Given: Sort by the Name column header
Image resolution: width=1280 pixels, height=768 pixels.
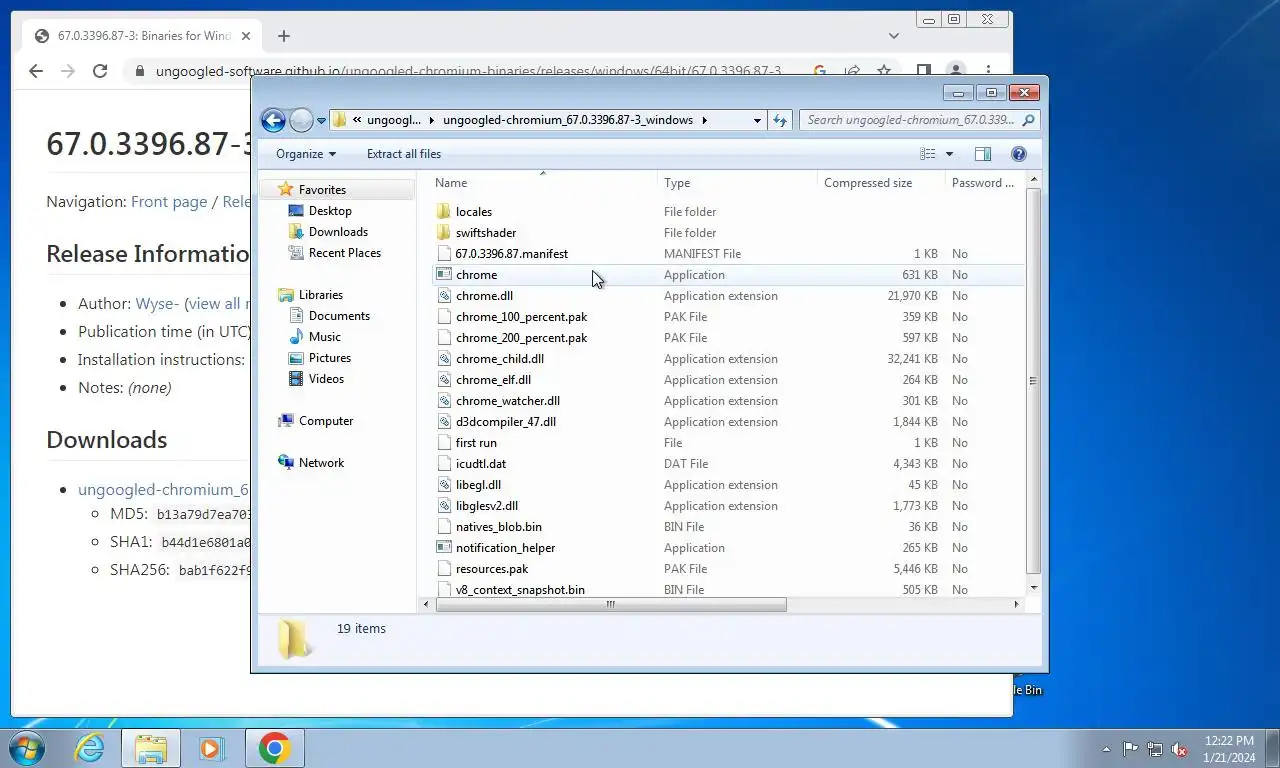Looking at the screenshot, I should click(x=543, y=183).
